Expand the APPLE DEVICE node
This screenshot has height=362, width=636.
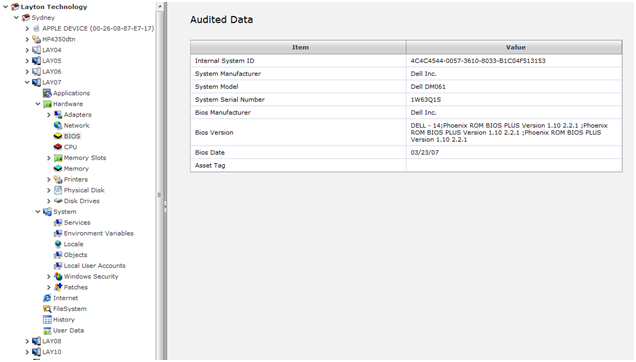[27, 28]
